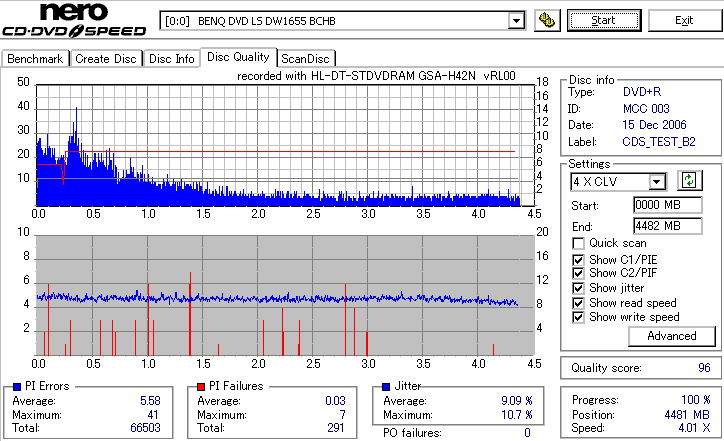Toggle Show C2/PIF checkbox
724x441 pixels.
(x=578, y=273)
